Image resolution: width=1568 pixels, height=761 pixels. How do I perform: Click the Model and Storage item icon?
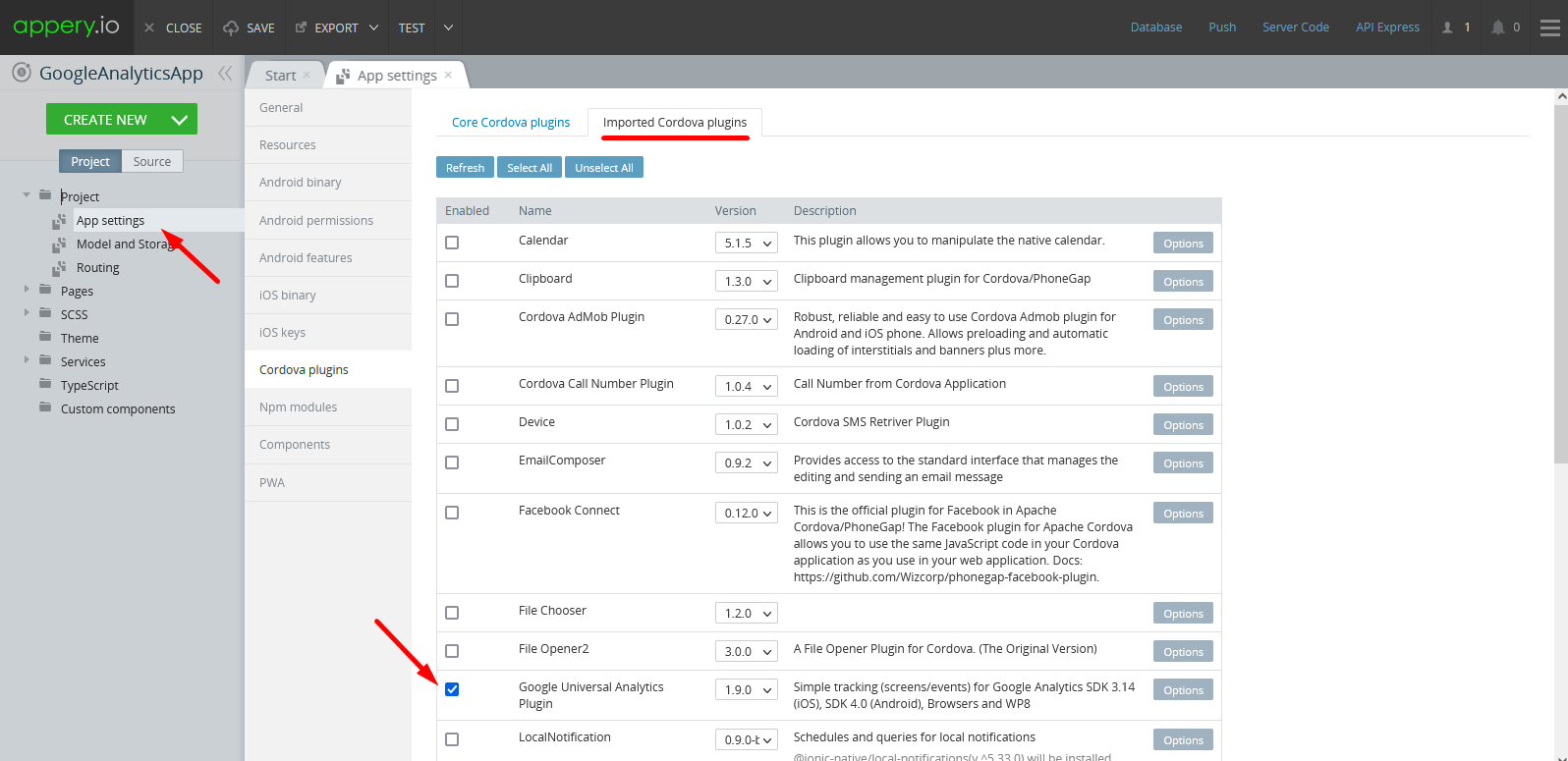pyautogui.click(x=59, y=245)
